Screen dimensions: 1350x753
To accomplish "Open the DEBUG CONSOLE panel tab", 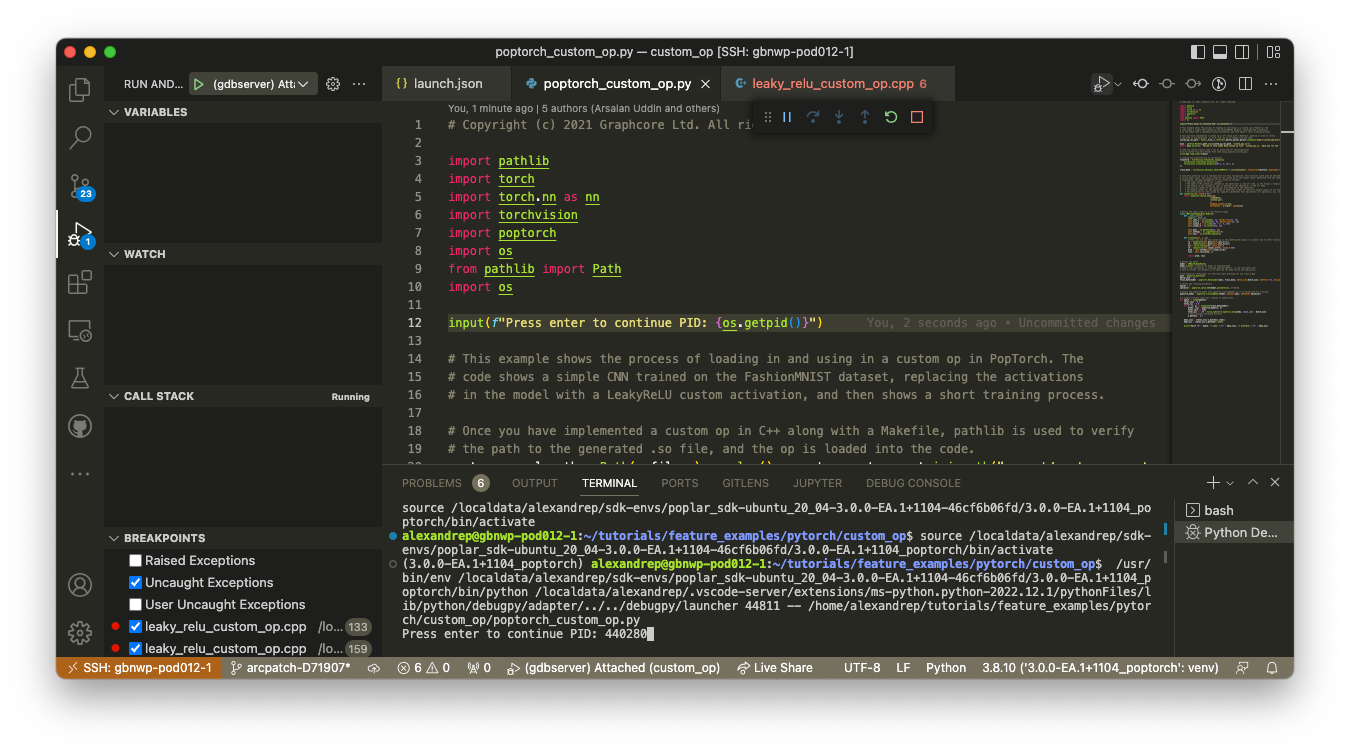I will coord(913,483).
